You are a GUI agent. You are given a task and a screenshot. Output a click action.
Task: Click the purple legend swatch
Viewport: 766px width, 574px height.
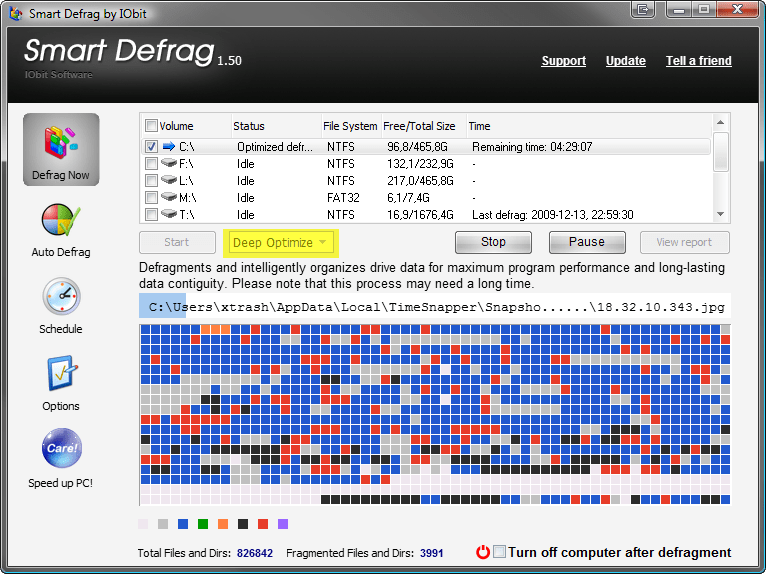(283, 524)
